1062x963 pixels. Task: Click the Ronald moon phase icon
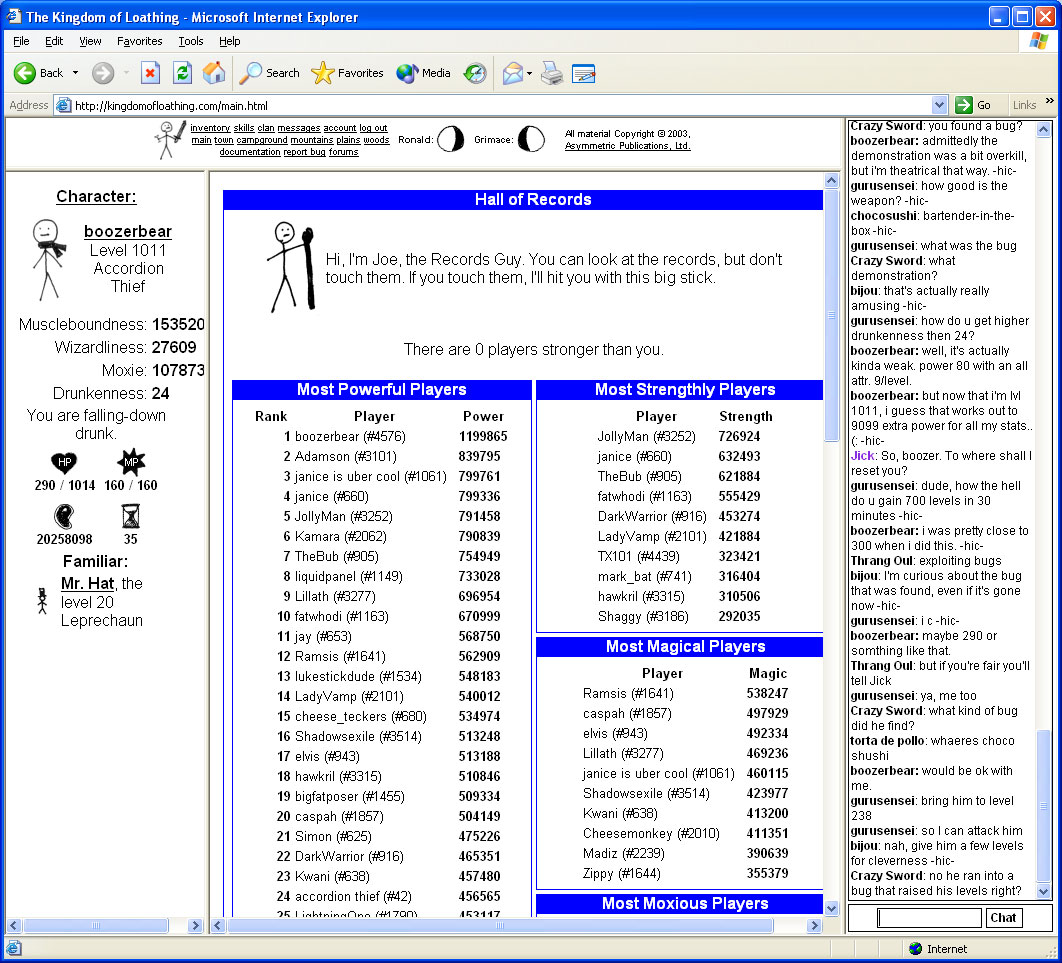point(451,140)
